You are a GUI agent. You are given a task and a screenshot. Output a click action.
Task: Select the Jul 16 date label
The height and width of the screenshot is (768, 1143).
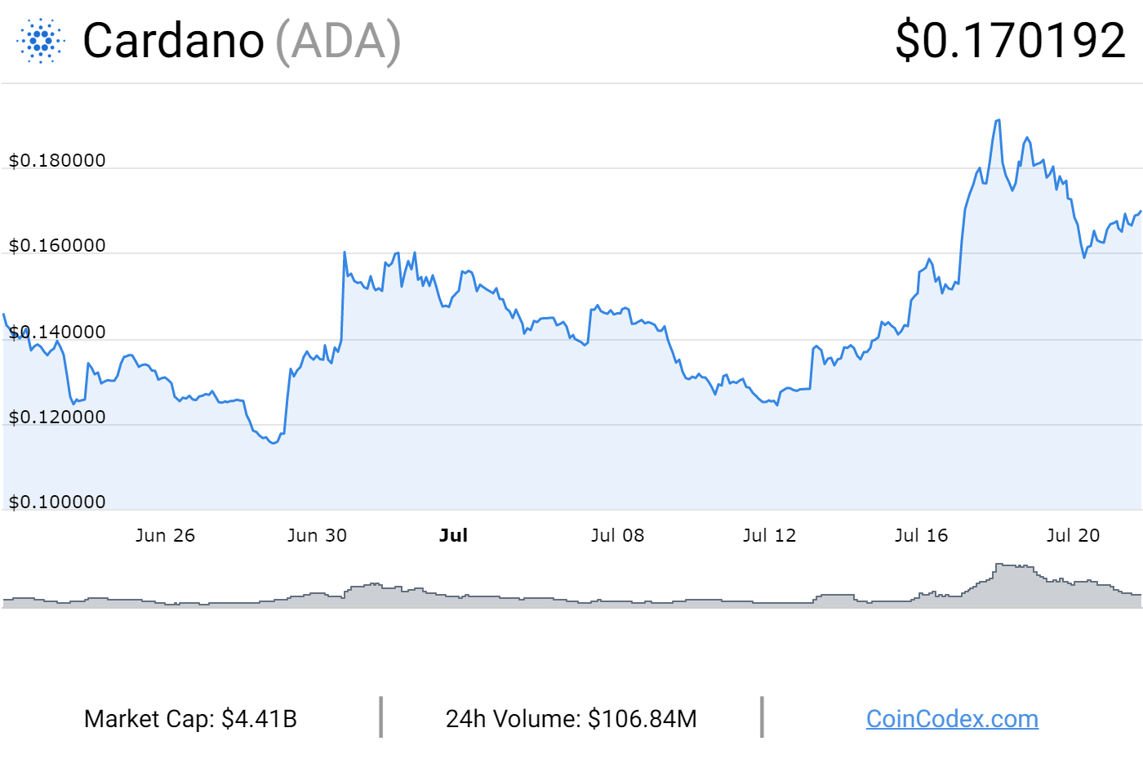coord(921,536)
